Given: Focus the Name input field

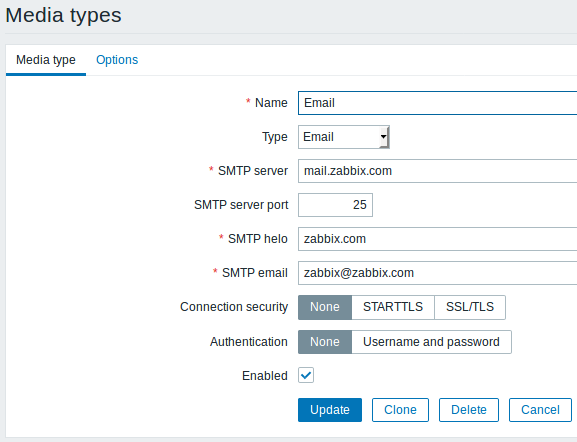Looking at the screenshot, I should pos(438,103).
